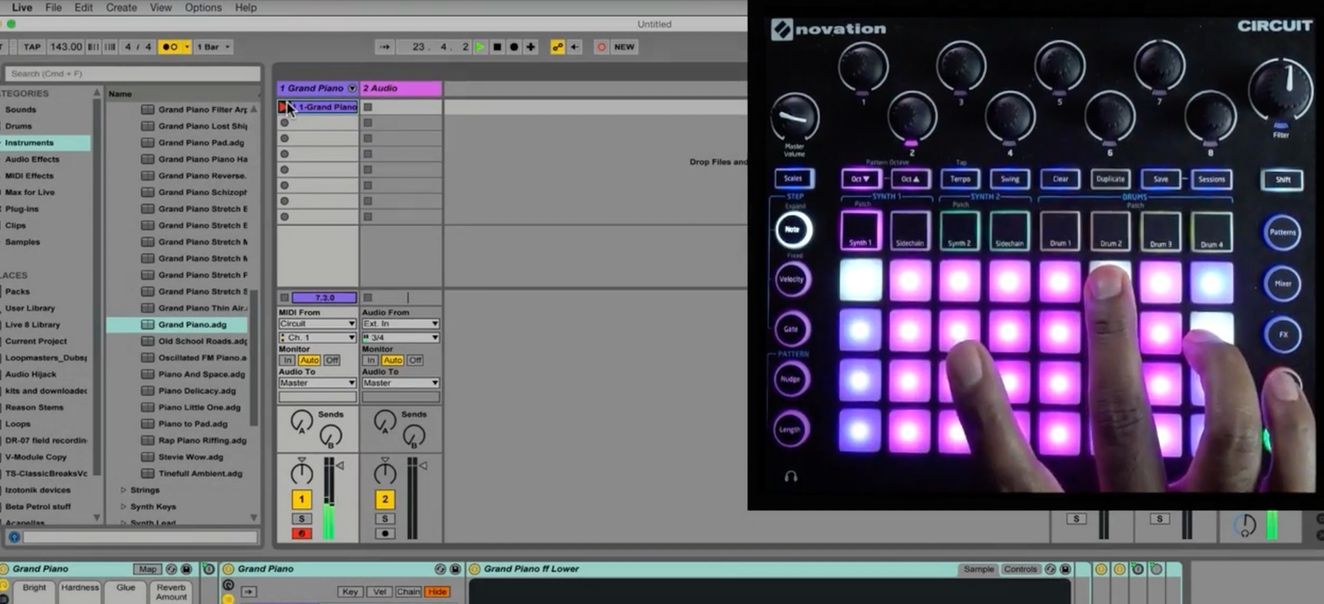Click the Note button on Circuit video
Image resolution: width=1324 pixels, height=604 pixels.
[x=792, y=230]
